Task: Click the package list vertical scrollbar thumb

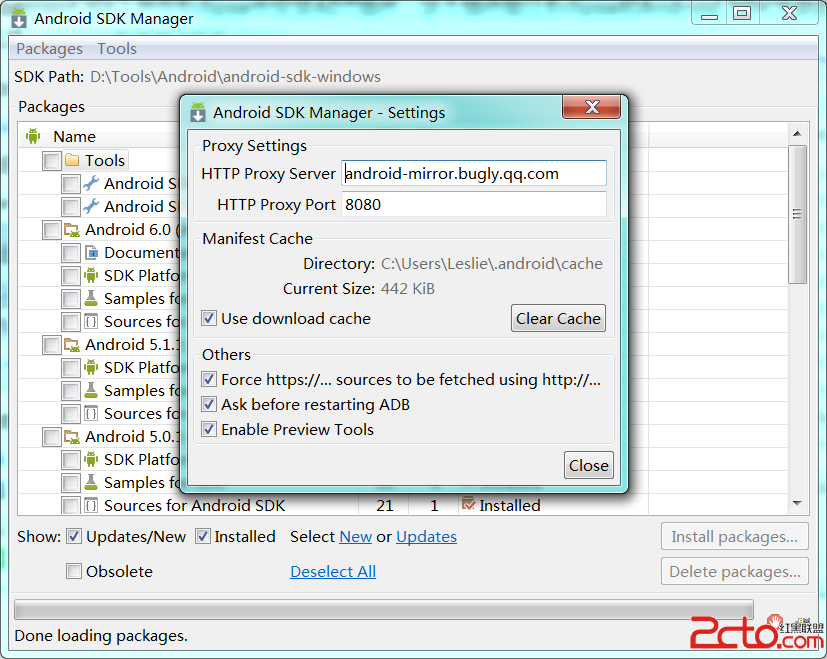Action: point(797,214)
